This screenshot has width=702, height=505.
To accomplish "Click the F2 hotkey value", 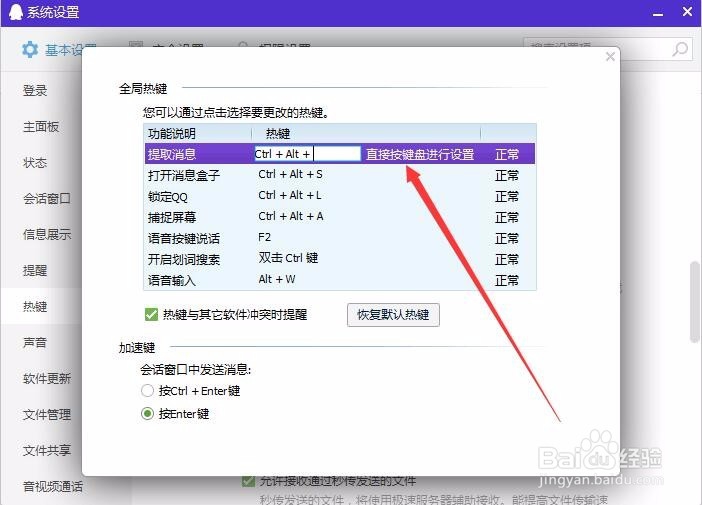I will tap(264, 237).
